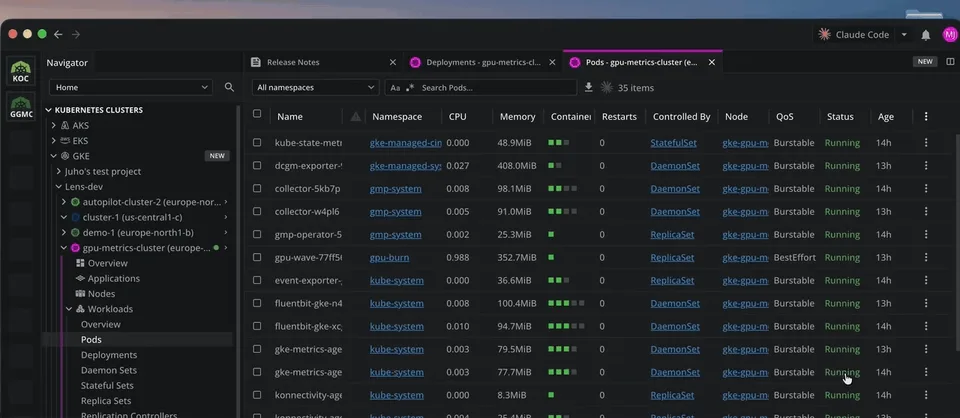Select the kube-state-metrics pod checkbox
This screenshot has width=960, height=418.
point(257,143)
